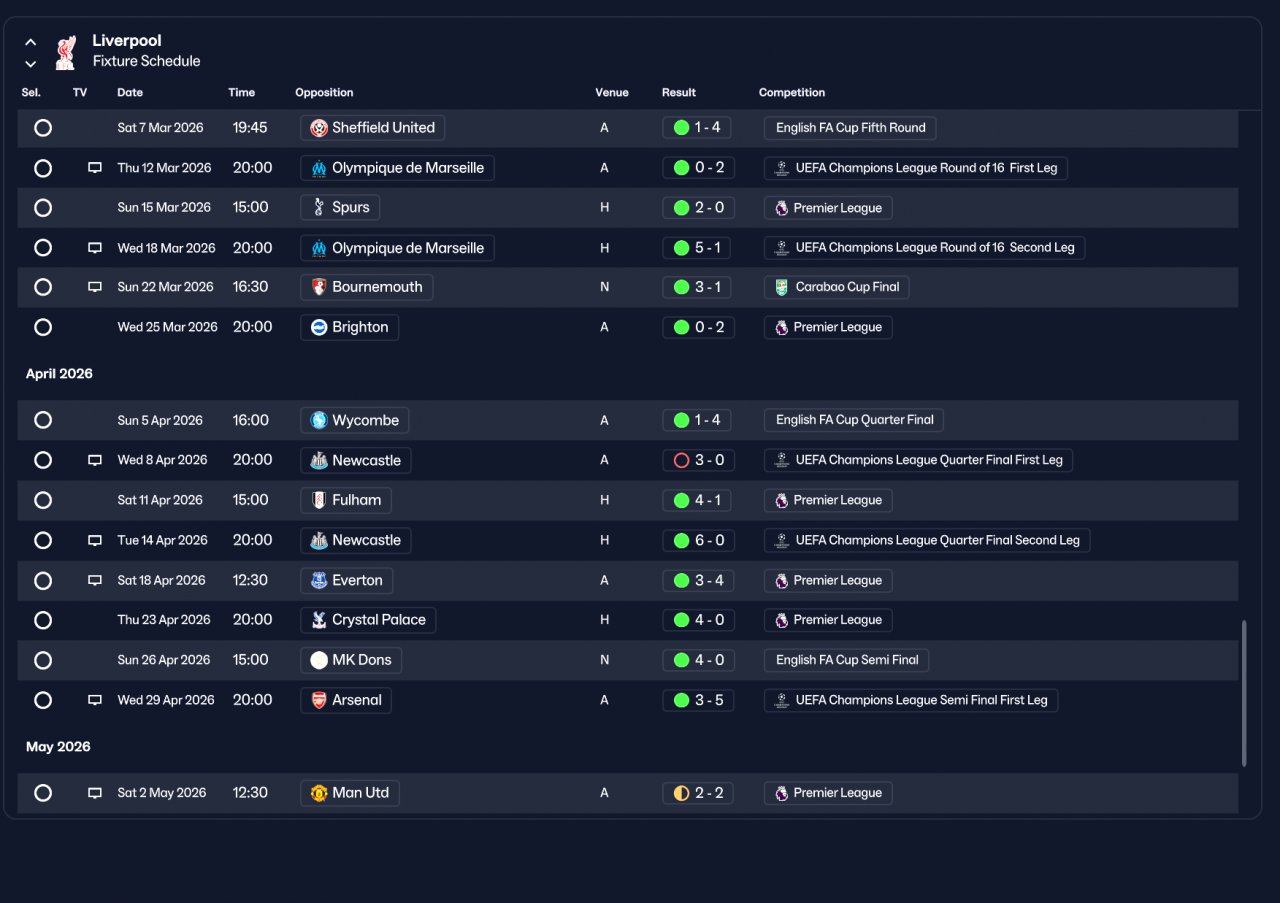
Task: Click the Arsenal club badge icon
Action: pyautogui.click(x=319, y=700)
